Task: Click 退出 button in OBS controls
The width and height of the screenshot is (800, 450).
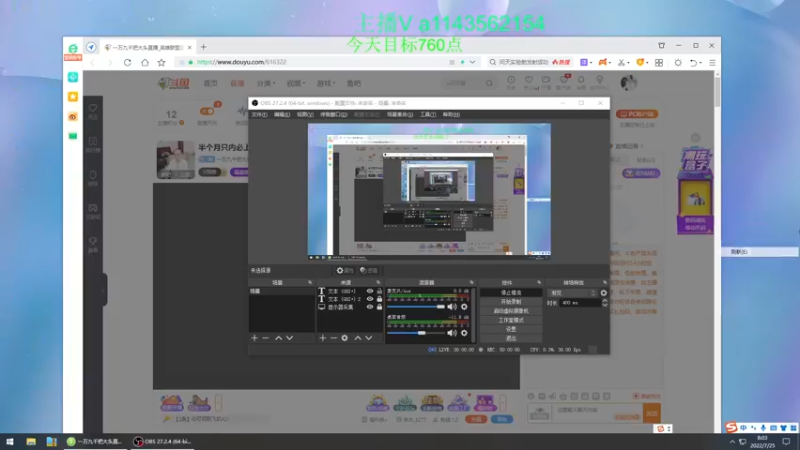Action: [x=511, y=338]
